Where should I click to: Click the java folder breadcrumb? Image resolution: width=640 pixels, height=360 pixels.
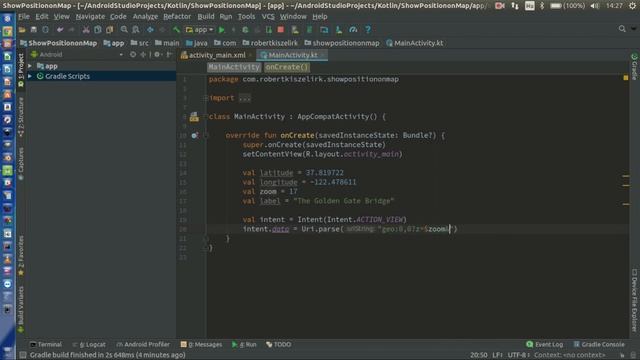click(196, 43)
